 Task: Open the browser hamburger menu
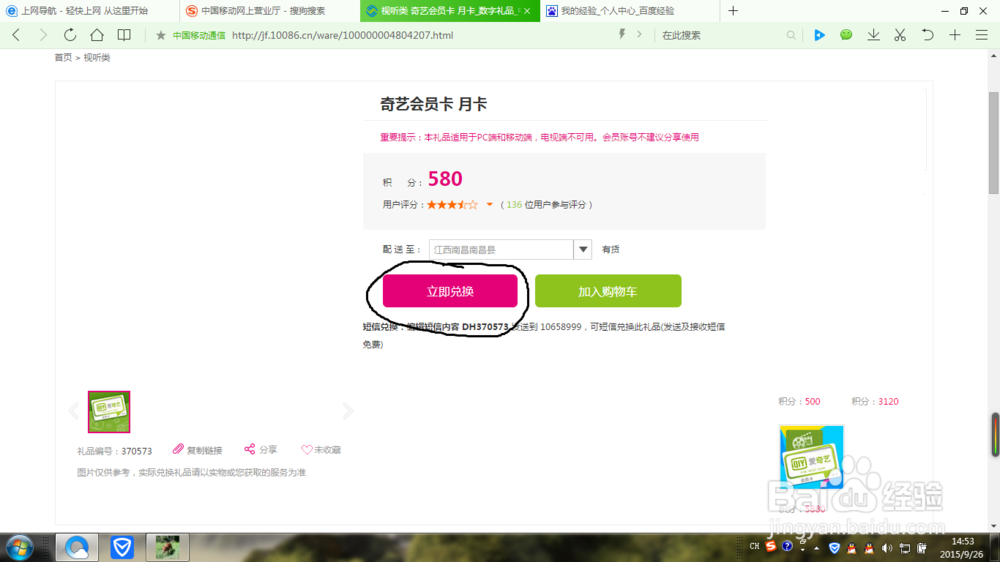tap(982, 35)
